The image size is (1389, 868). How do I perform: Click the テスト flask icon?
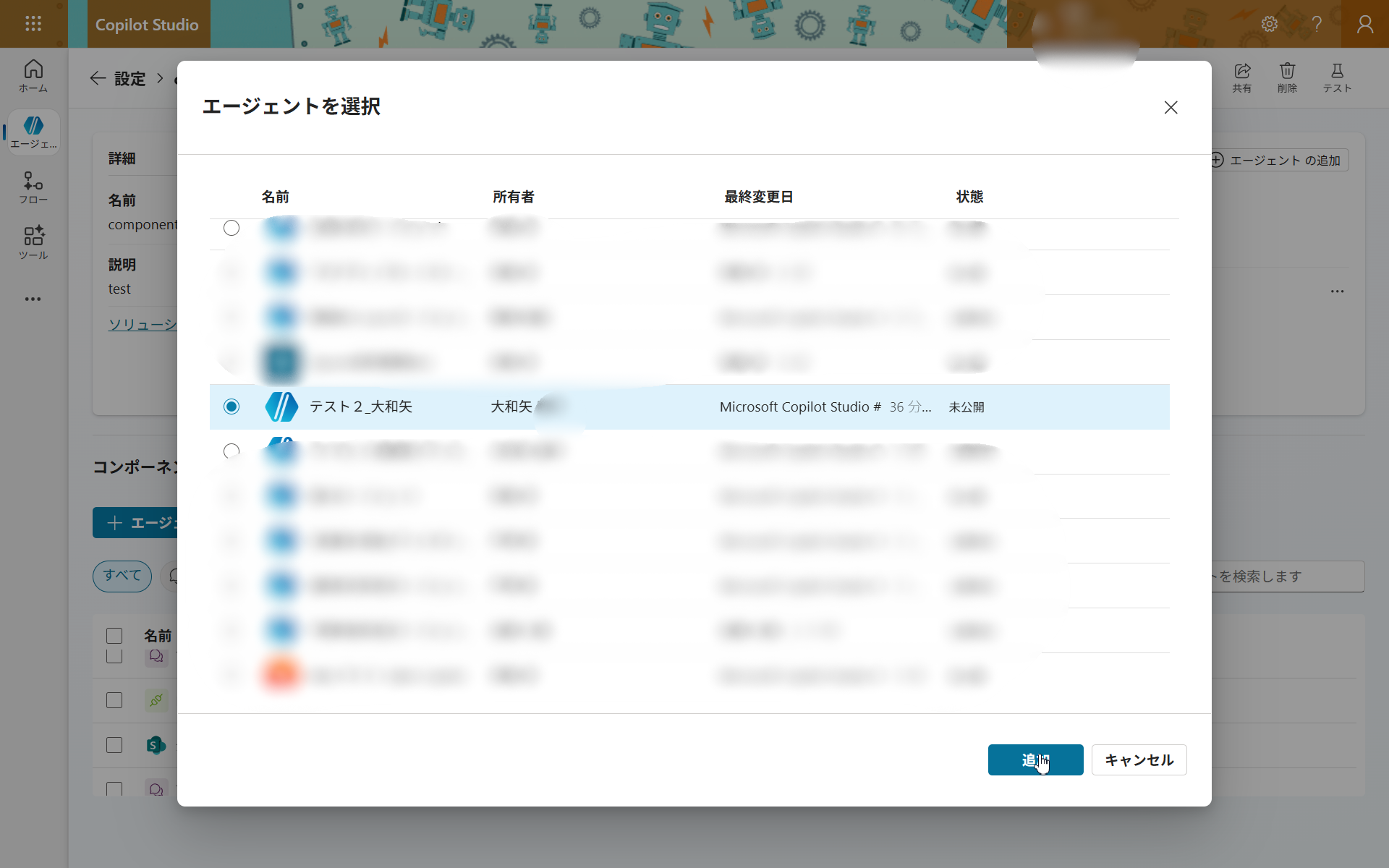(x=1337, y=77)
